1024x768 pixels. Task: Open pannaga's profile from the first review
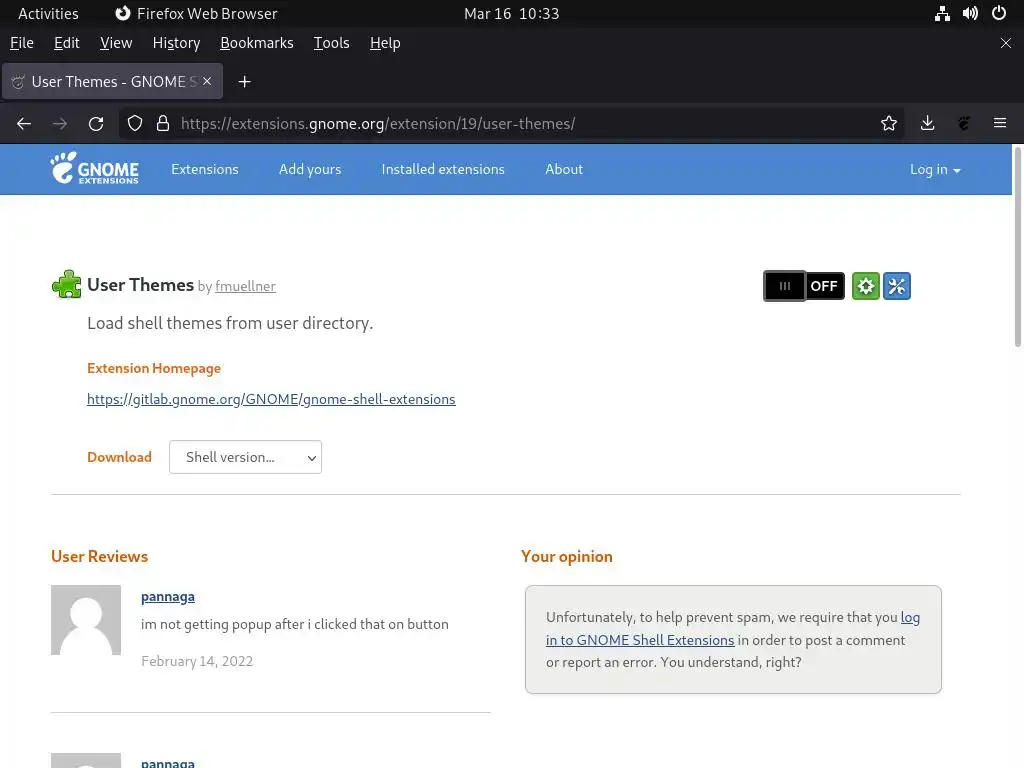point(168,596)
